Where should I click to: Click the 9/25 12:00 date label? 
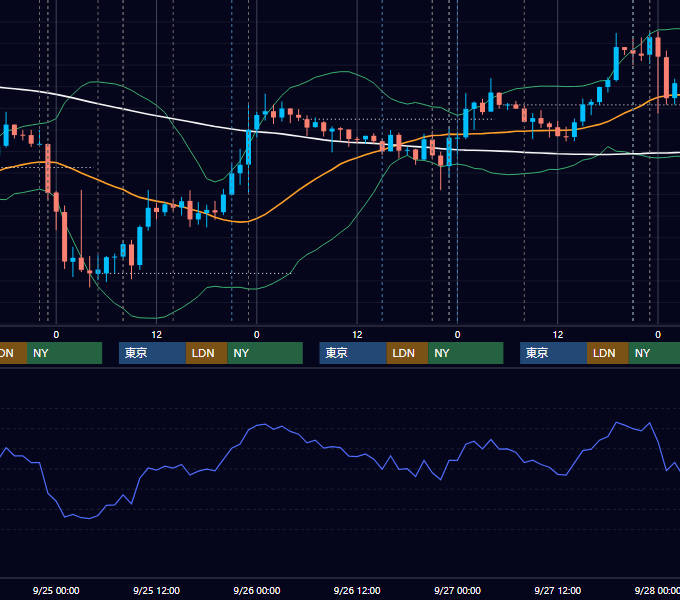[156, 590]
